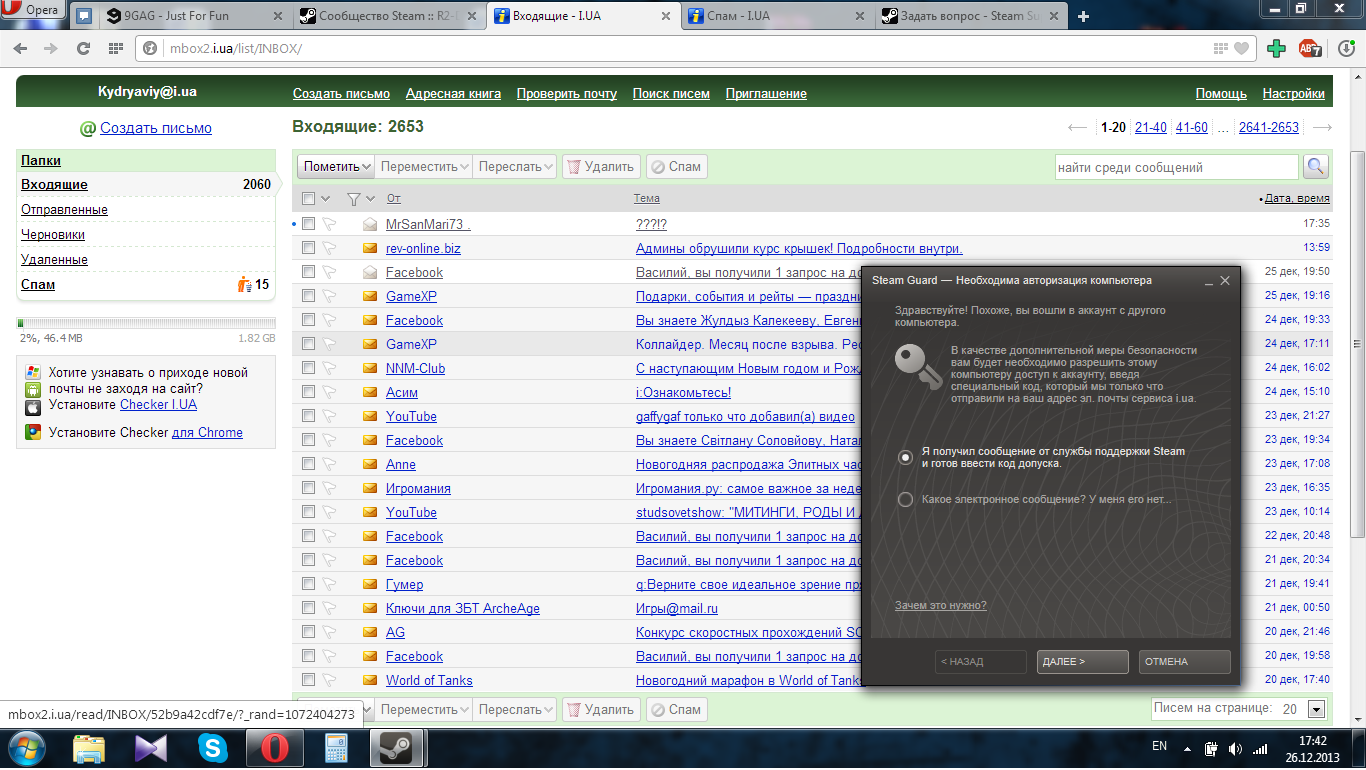Open Настройки in top menu

1293,93
